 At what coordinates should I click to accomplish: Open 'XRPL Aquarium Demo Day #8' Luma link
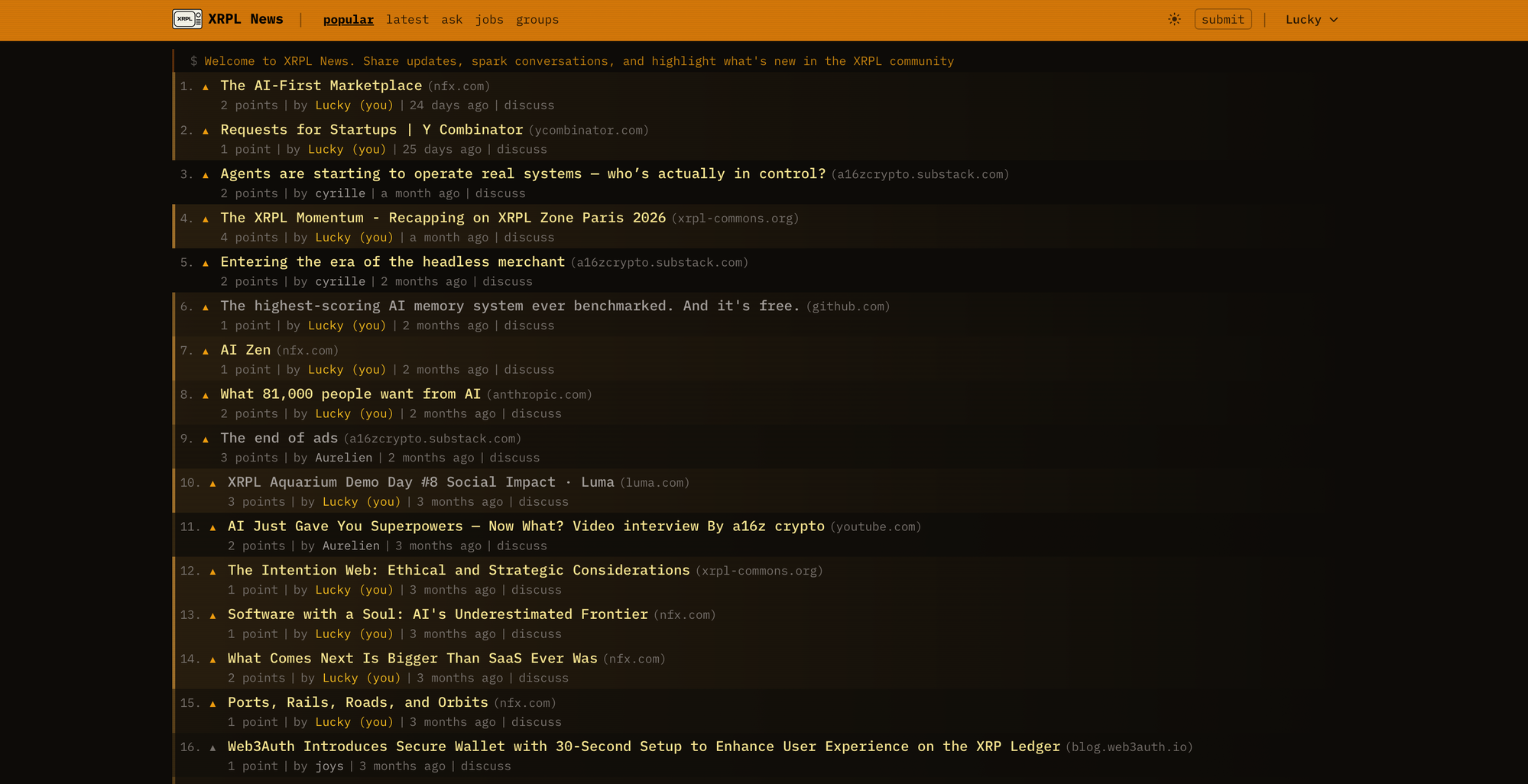tap(421, 482)
